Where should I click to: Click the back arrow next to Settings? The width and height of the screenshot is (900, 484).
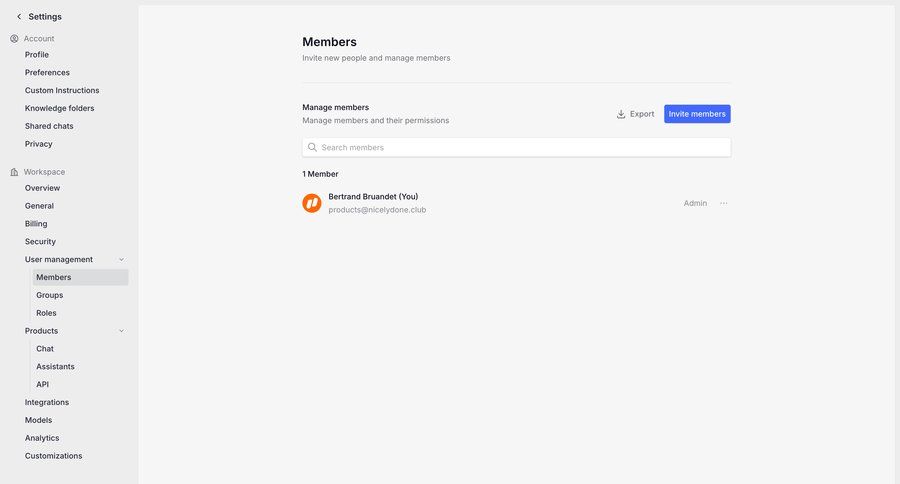click(18, 16)
